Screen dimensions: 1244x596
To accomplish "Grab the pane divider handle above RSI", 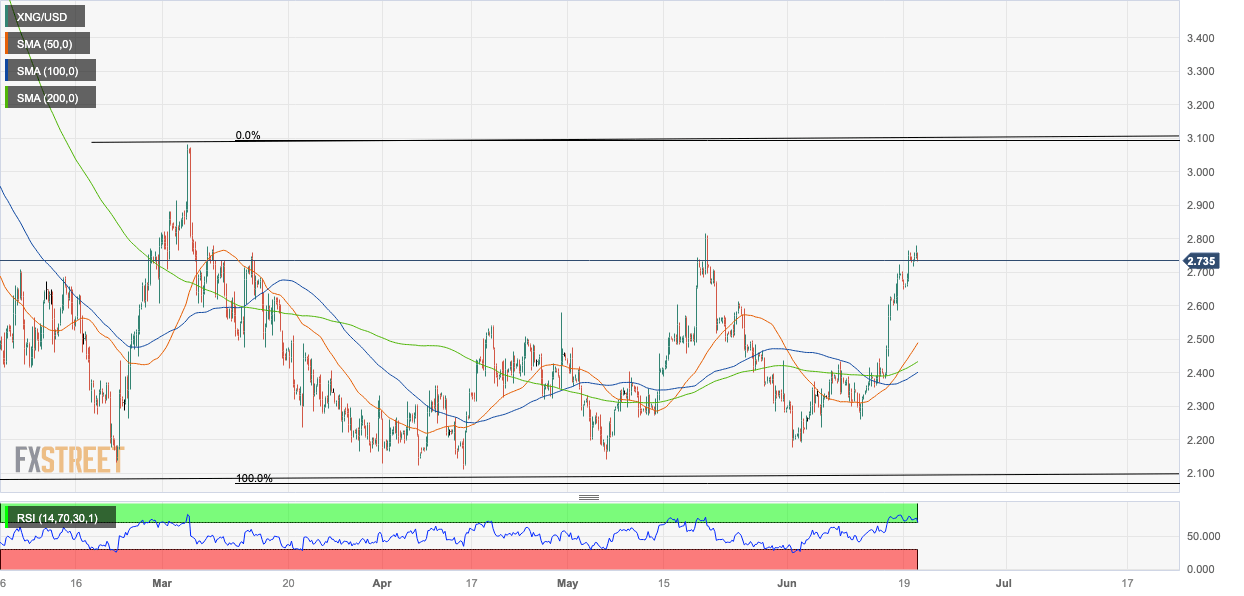I will pyautogui.click(x=589, y=497).
